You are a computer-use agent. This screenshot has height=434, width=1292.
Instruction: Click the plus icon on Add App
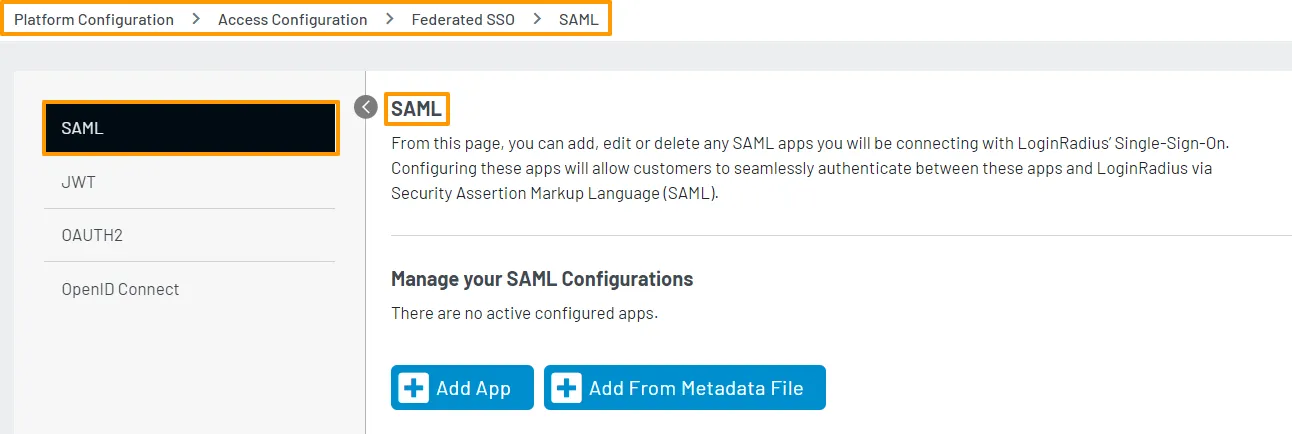coord(414,388)
